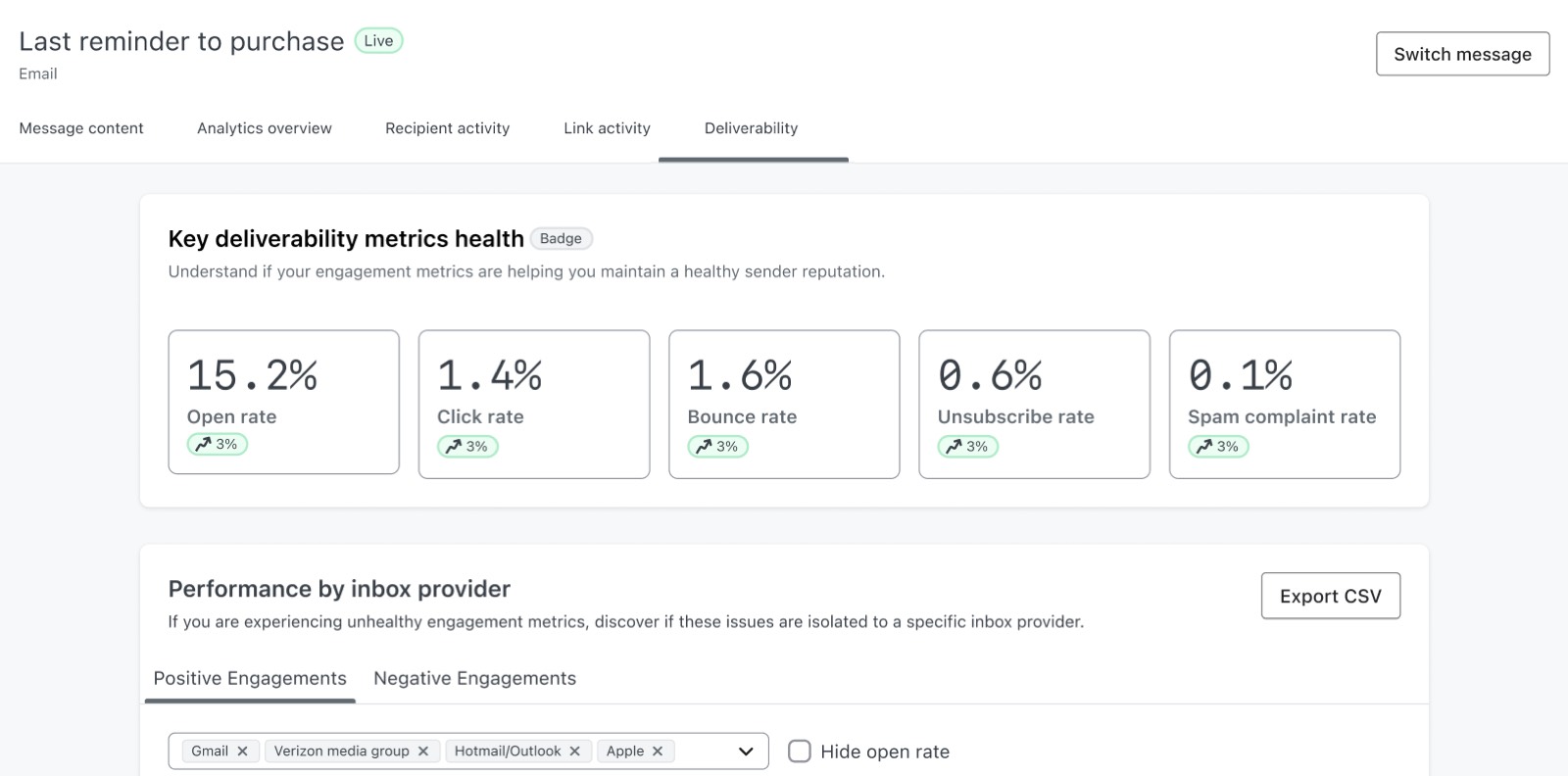
Task: Click the Open rate trend badge
Action: tap(217, 445)
